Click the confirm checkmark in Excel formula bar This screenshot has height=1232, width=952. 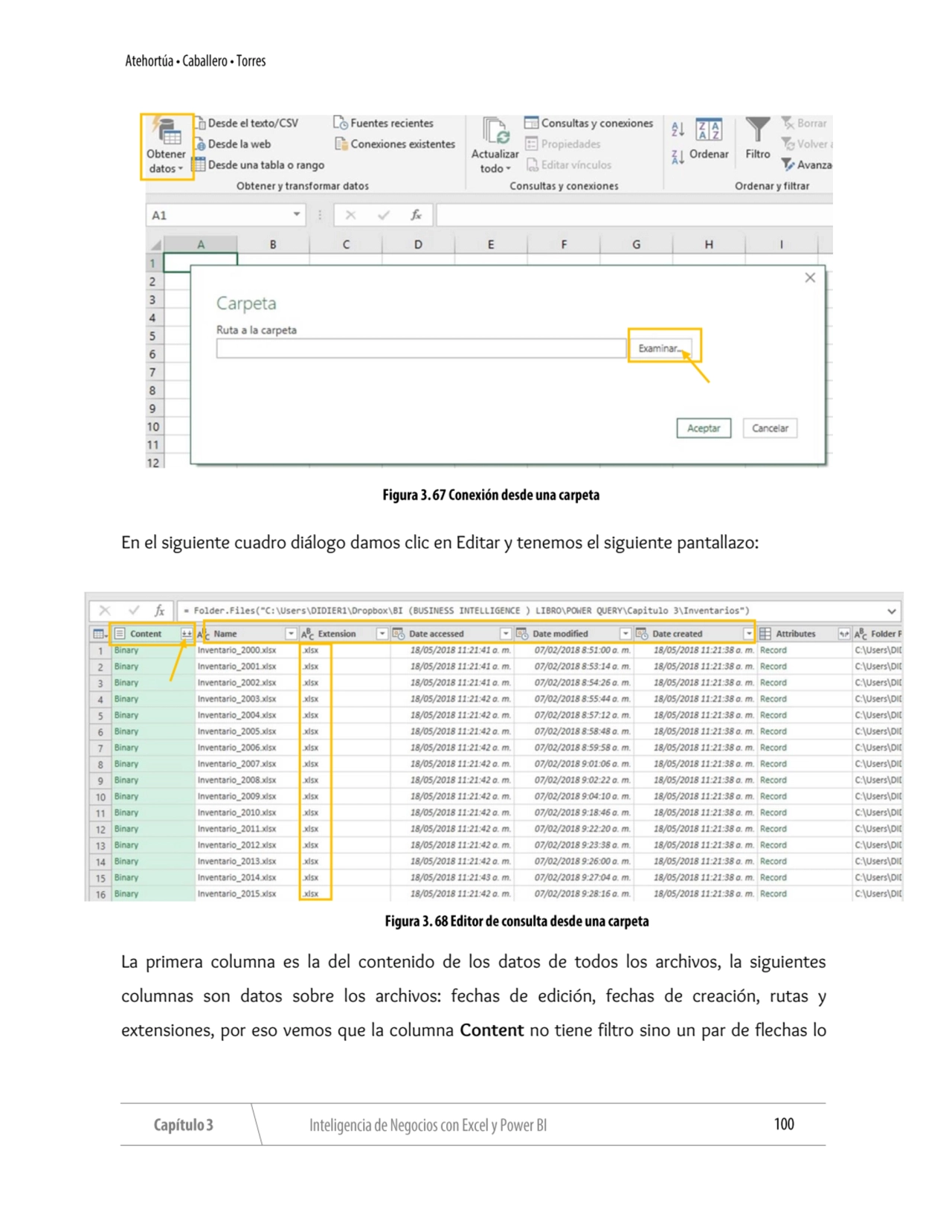[x=384, y=215]
